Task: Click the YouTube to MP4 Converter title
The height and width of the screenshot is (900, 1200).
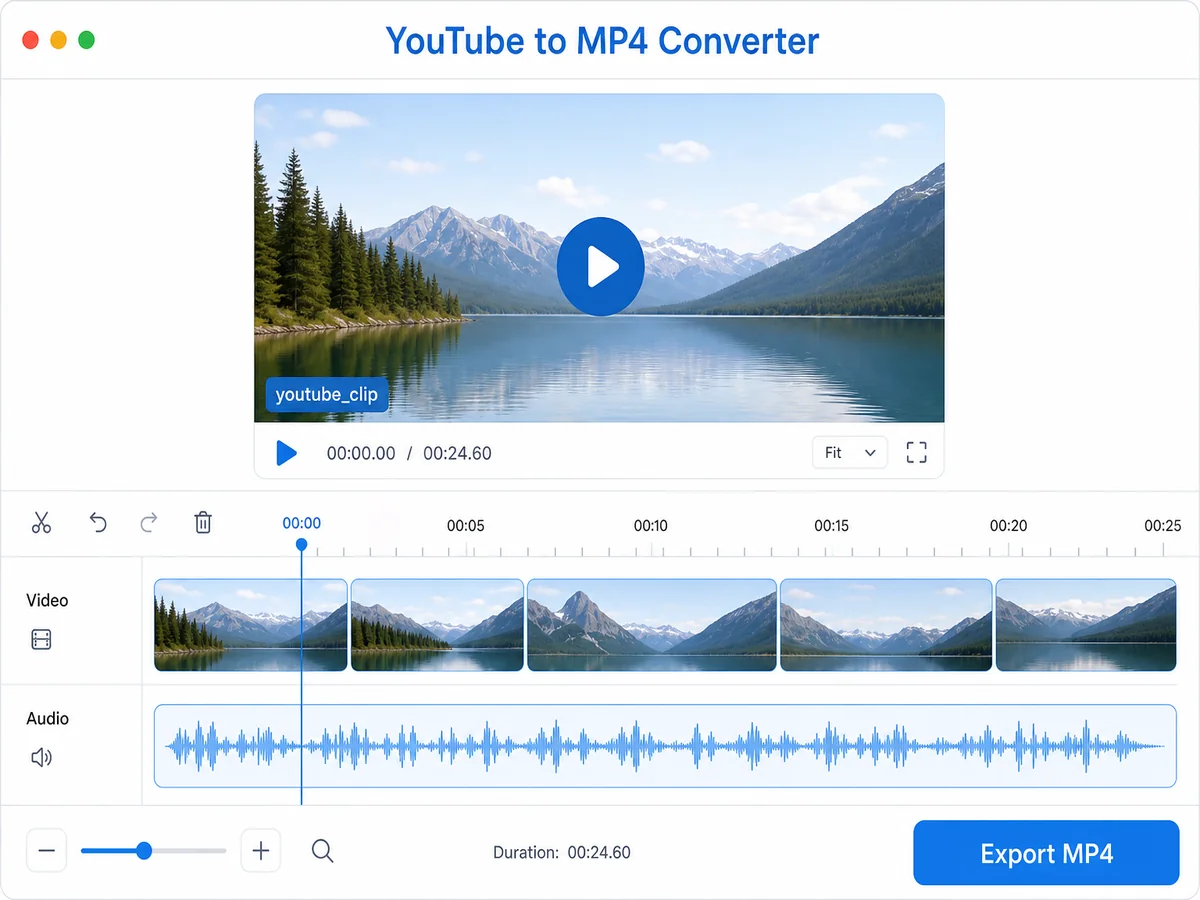Action: coord(602,41)
